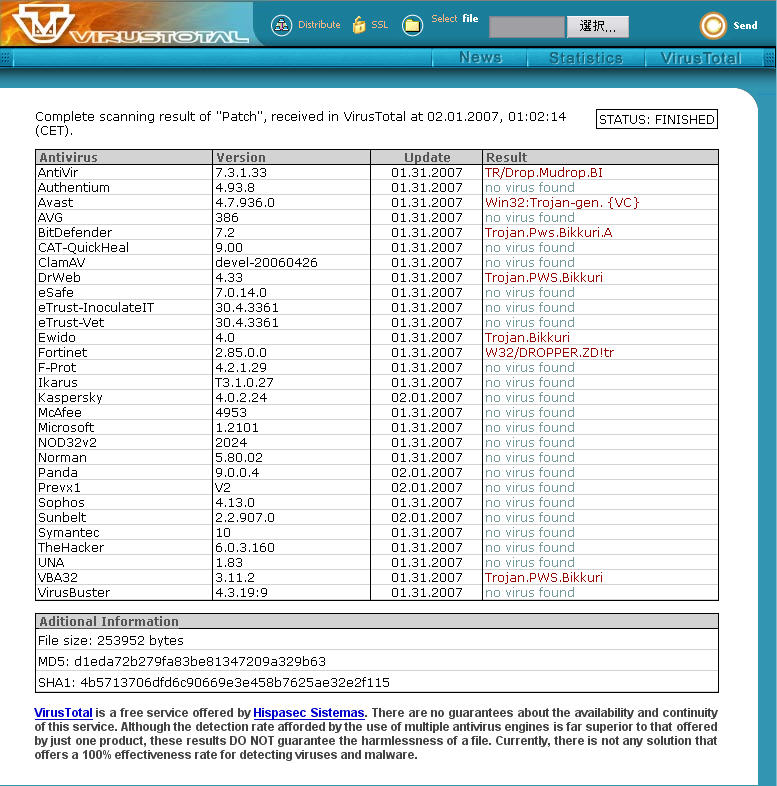Click the AVG no virus found result
777x786 pixels.
[529, 218]
